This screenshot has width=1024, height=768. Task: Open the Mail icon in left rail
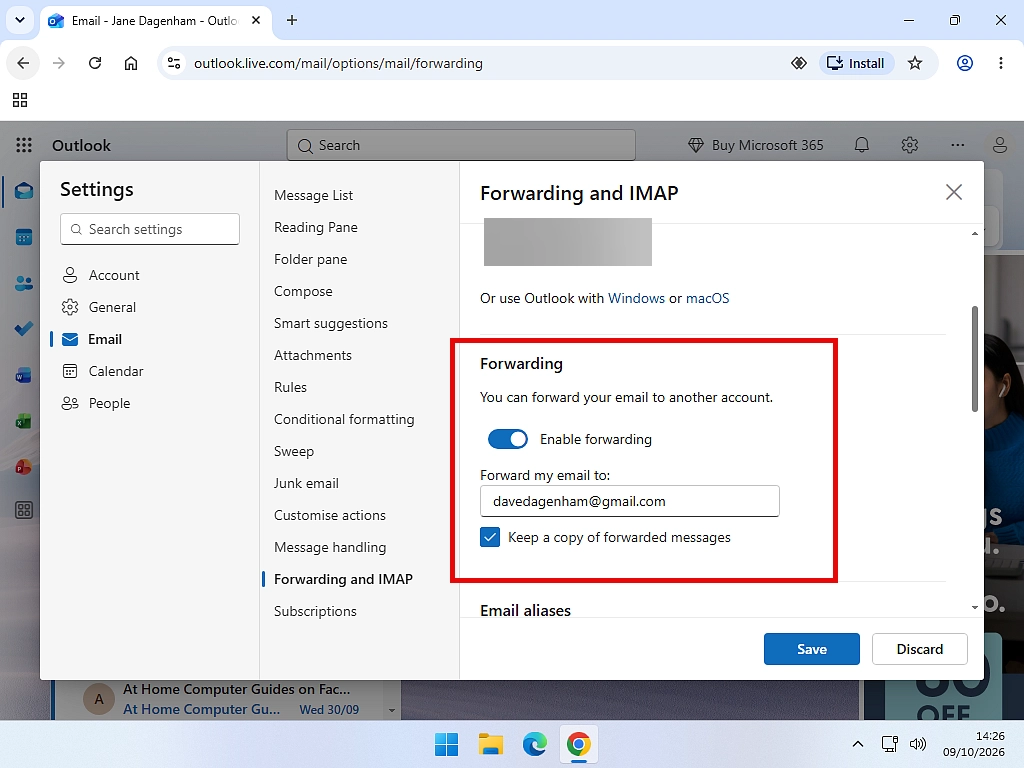pyautogui.click(x=24, y=191)
